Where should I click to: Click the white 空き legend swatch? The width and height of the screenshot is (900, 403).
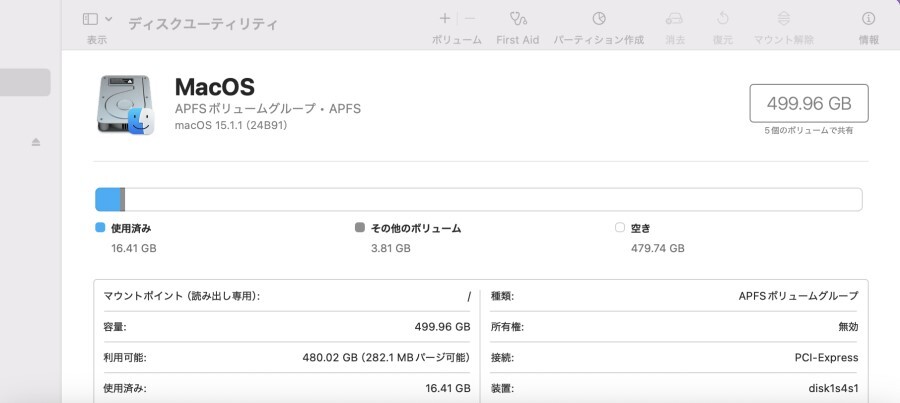click(619, 227)
